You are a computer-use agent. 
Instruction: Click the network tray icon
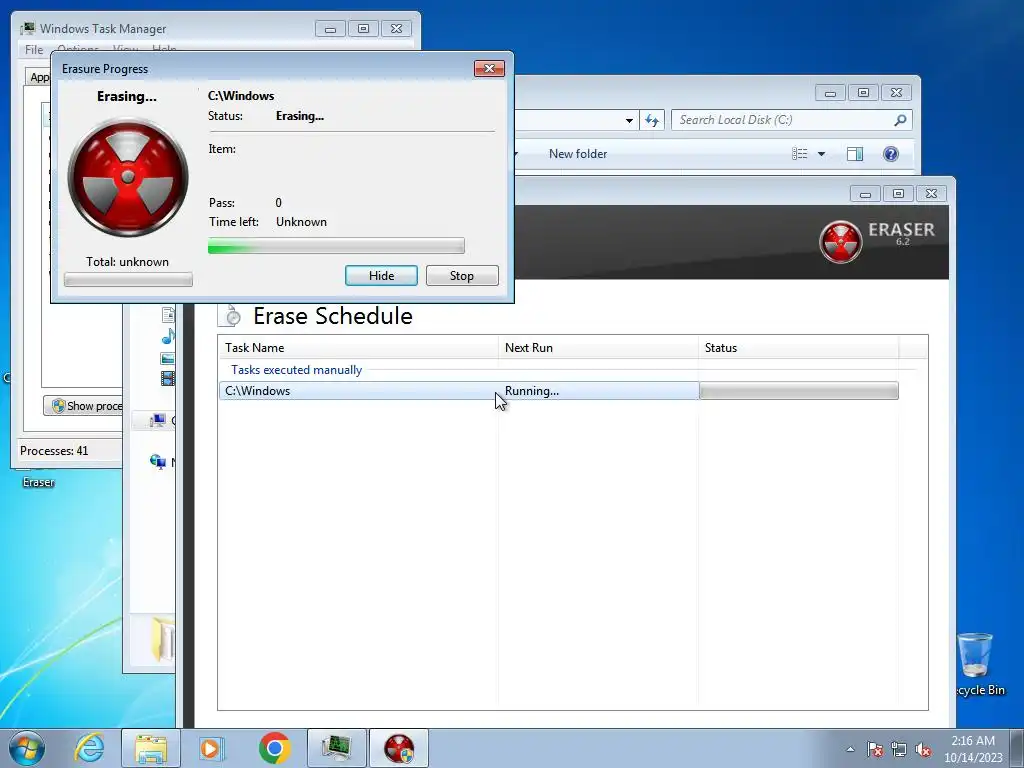[x=899, y=749]
